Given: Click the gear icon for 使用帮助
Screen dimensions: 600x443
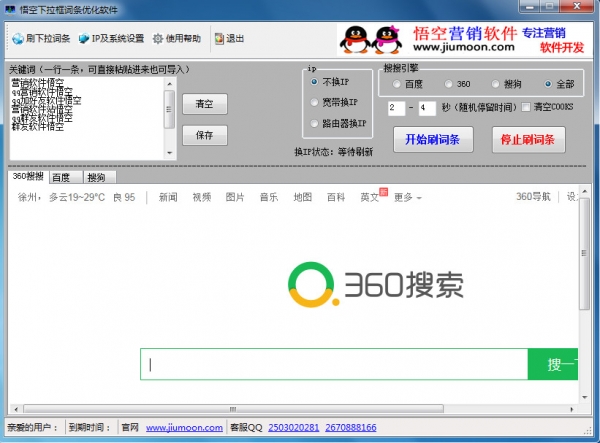Looking at the screenshot, I should click(x=158, y=39).
